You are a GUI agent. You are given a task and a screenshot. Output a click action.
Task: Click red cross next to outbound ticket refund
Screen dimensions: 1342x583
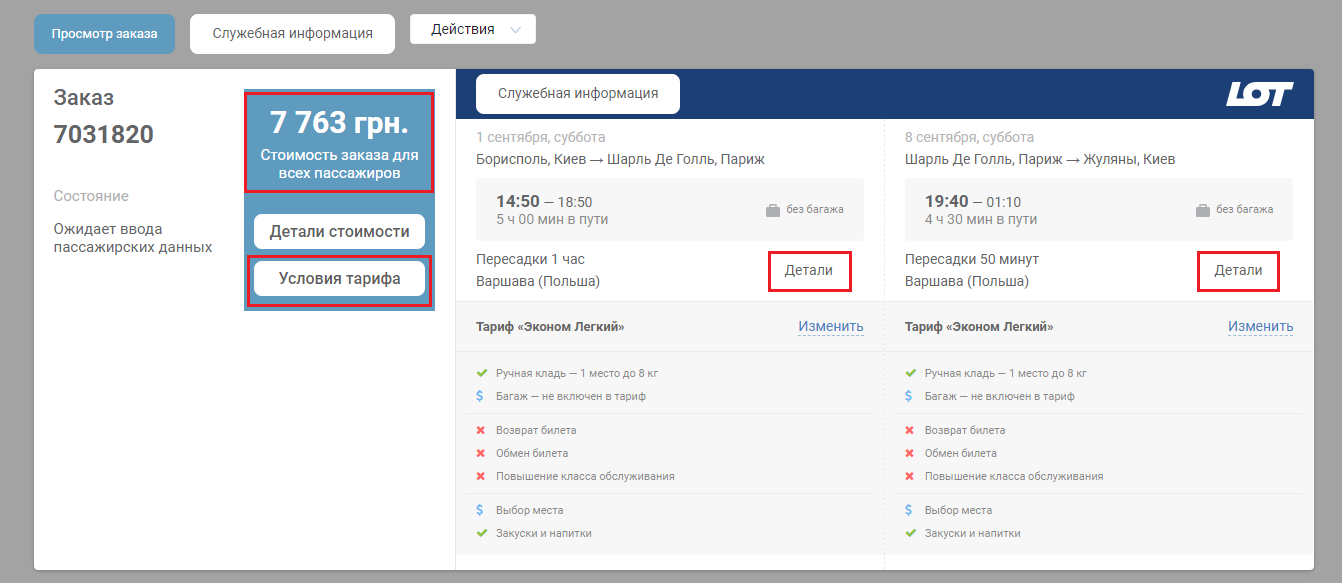(x=482, y=430)
